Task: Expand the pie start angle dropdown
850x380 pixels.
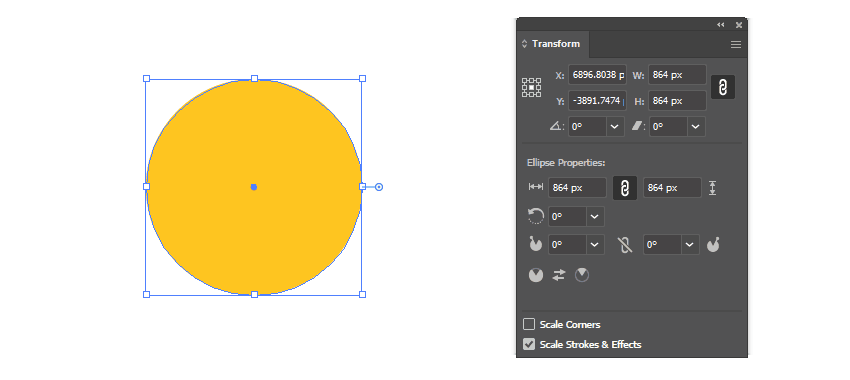Action: coord(595,244)
